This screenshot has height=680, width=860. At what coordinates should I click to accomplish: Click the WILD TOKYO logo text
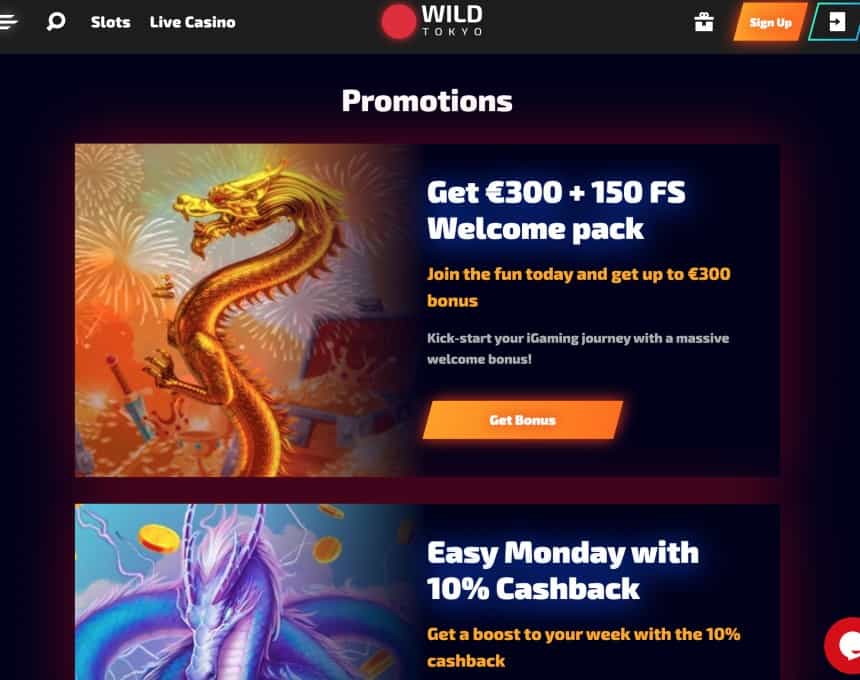(x=452, y=22)
